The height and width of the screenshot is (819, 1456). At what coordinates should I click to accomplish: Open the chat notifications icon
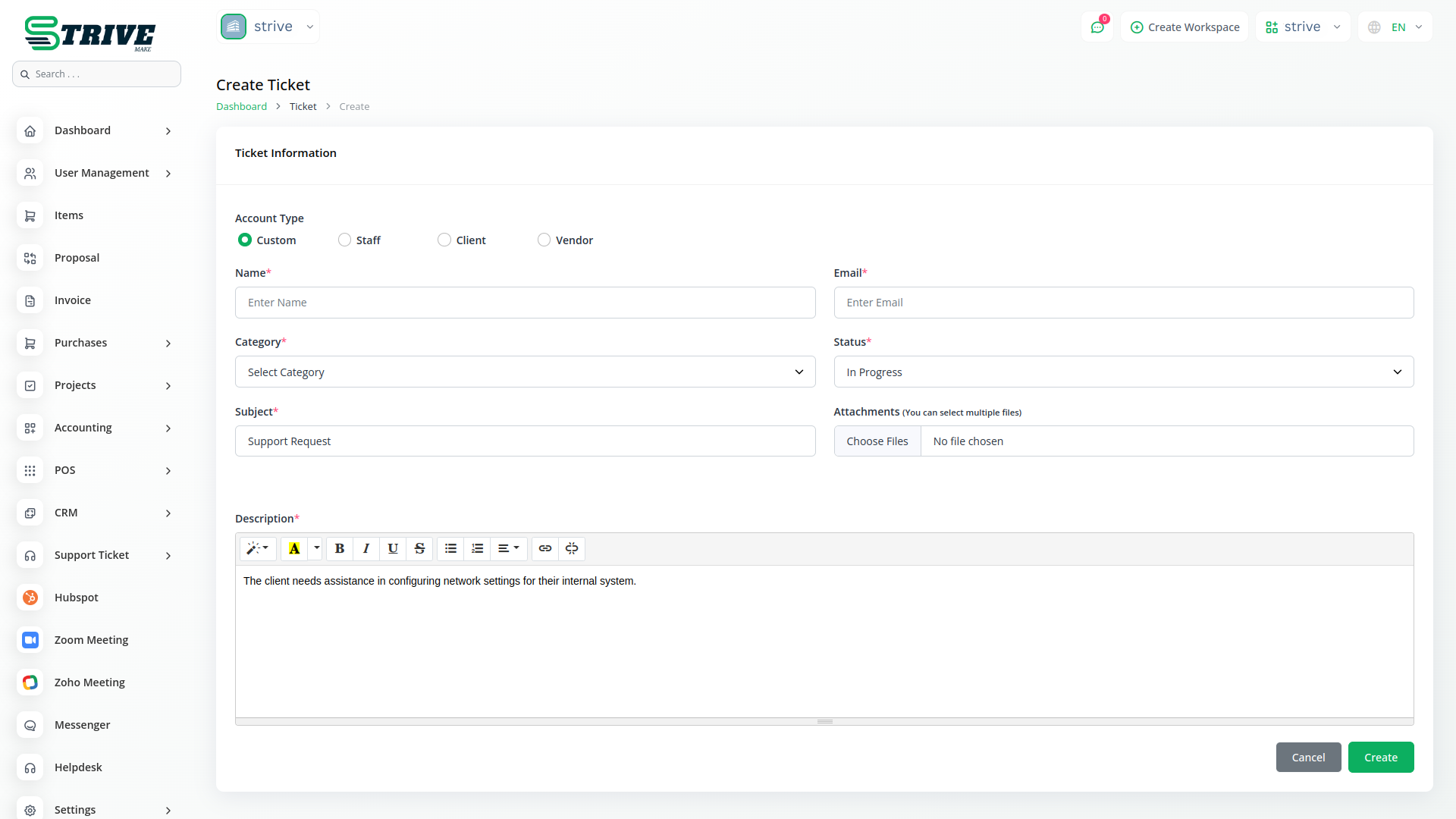[1097, 27]
